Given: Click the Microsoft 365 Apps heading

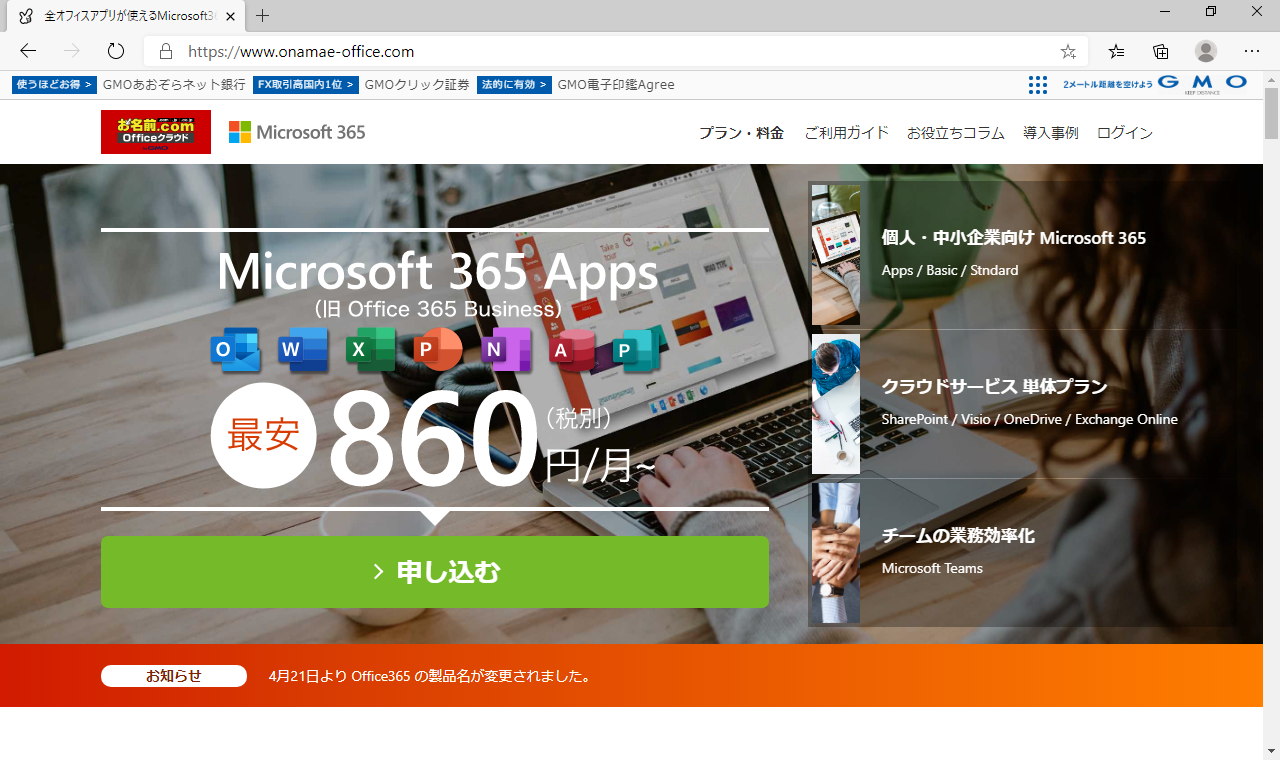Looking at the screenshot, I should tap(437, 271).
